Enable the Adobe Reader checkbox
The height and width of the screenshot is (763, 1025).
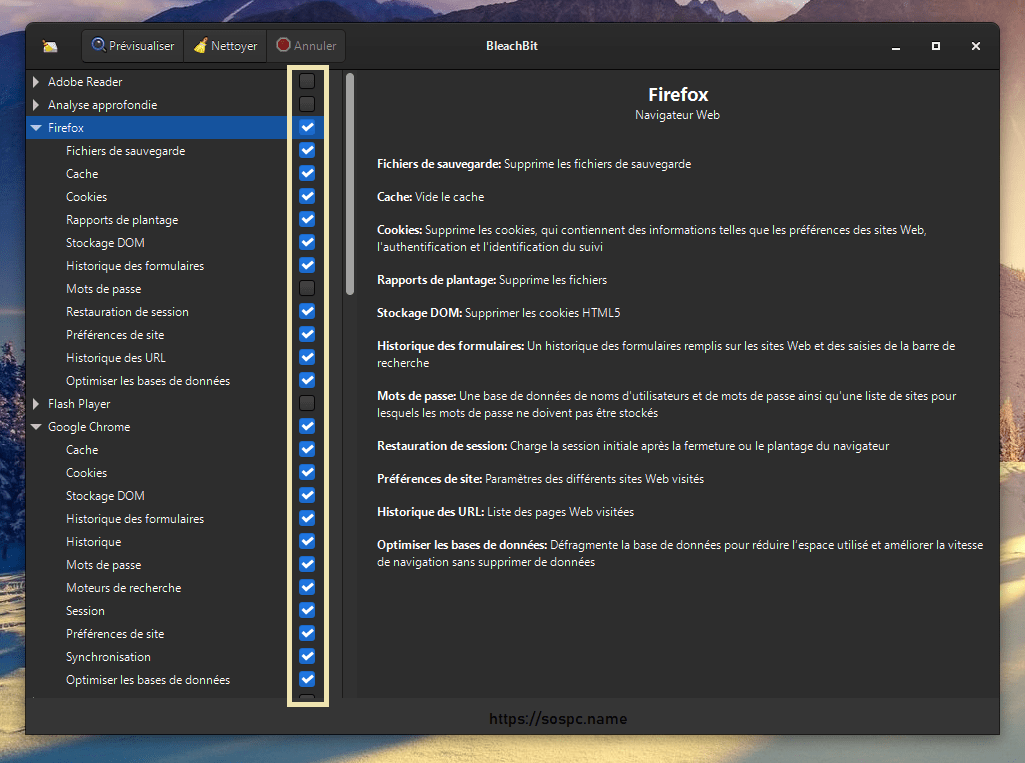click(307, 81)
